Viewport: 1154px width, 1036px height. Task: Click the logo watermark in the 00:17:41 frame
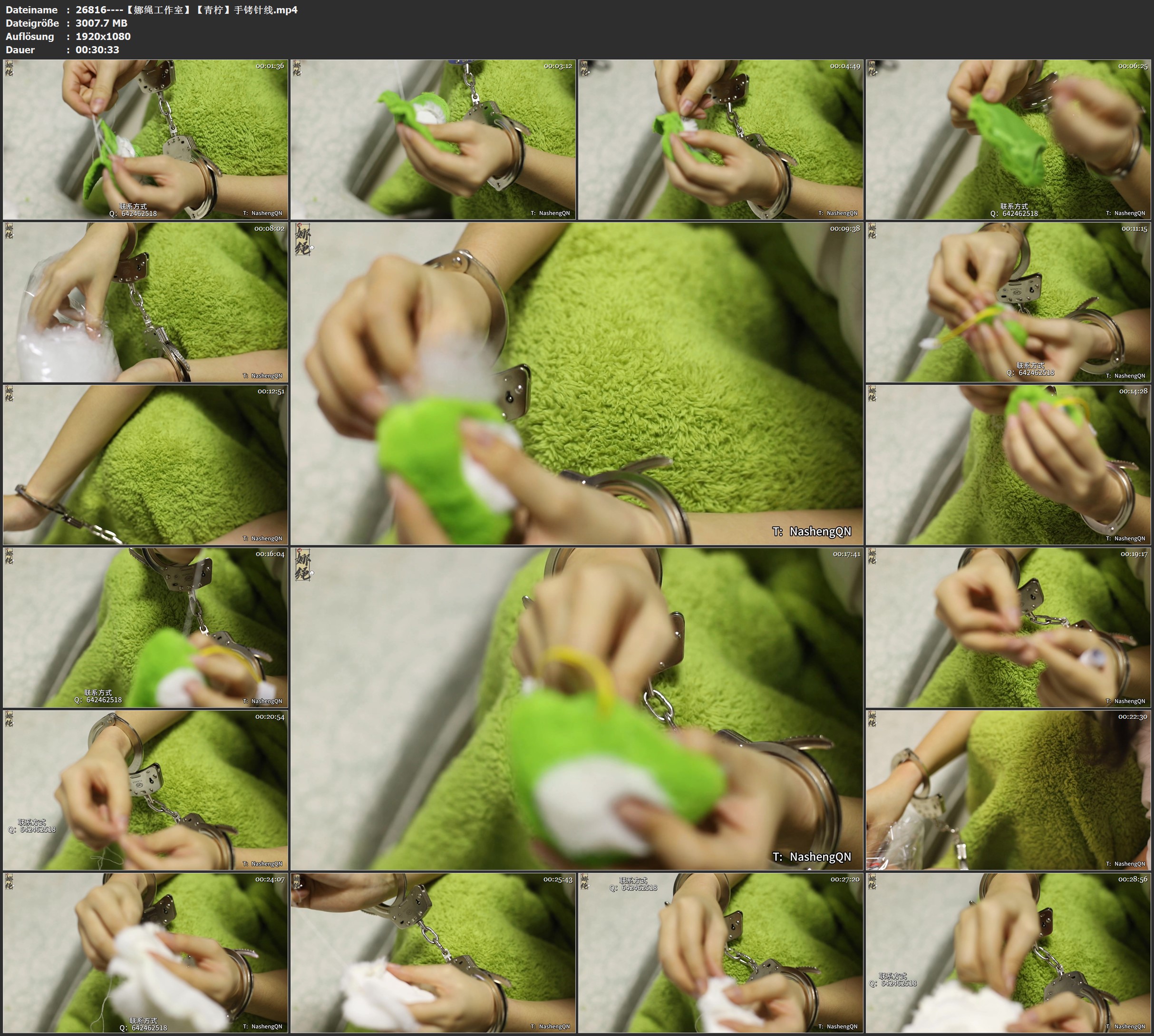point(304,565)
